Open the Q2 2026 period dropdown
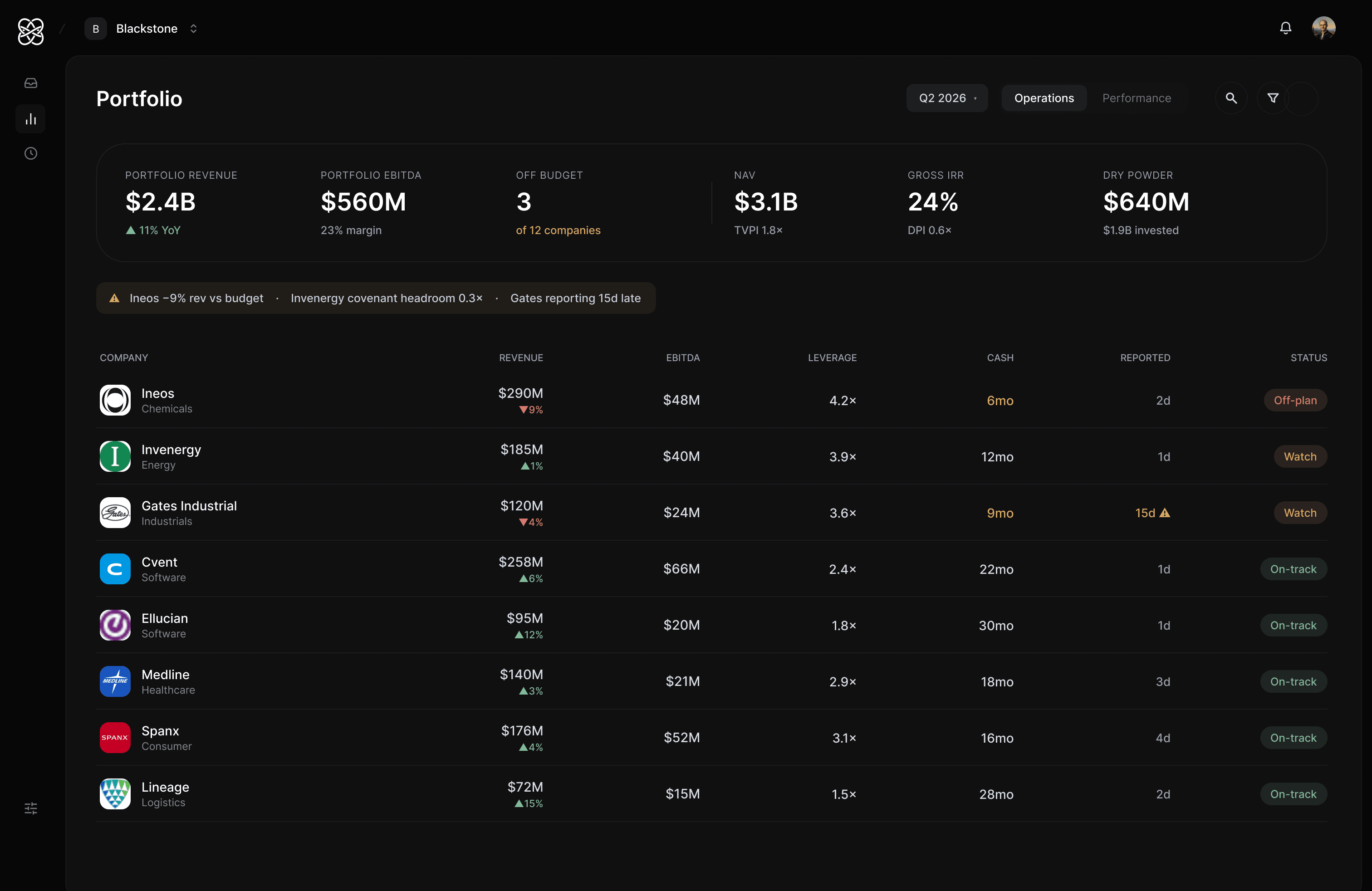Image resolution: width=1372 pixels, height=891 pixels. click(x=946, y=98)
